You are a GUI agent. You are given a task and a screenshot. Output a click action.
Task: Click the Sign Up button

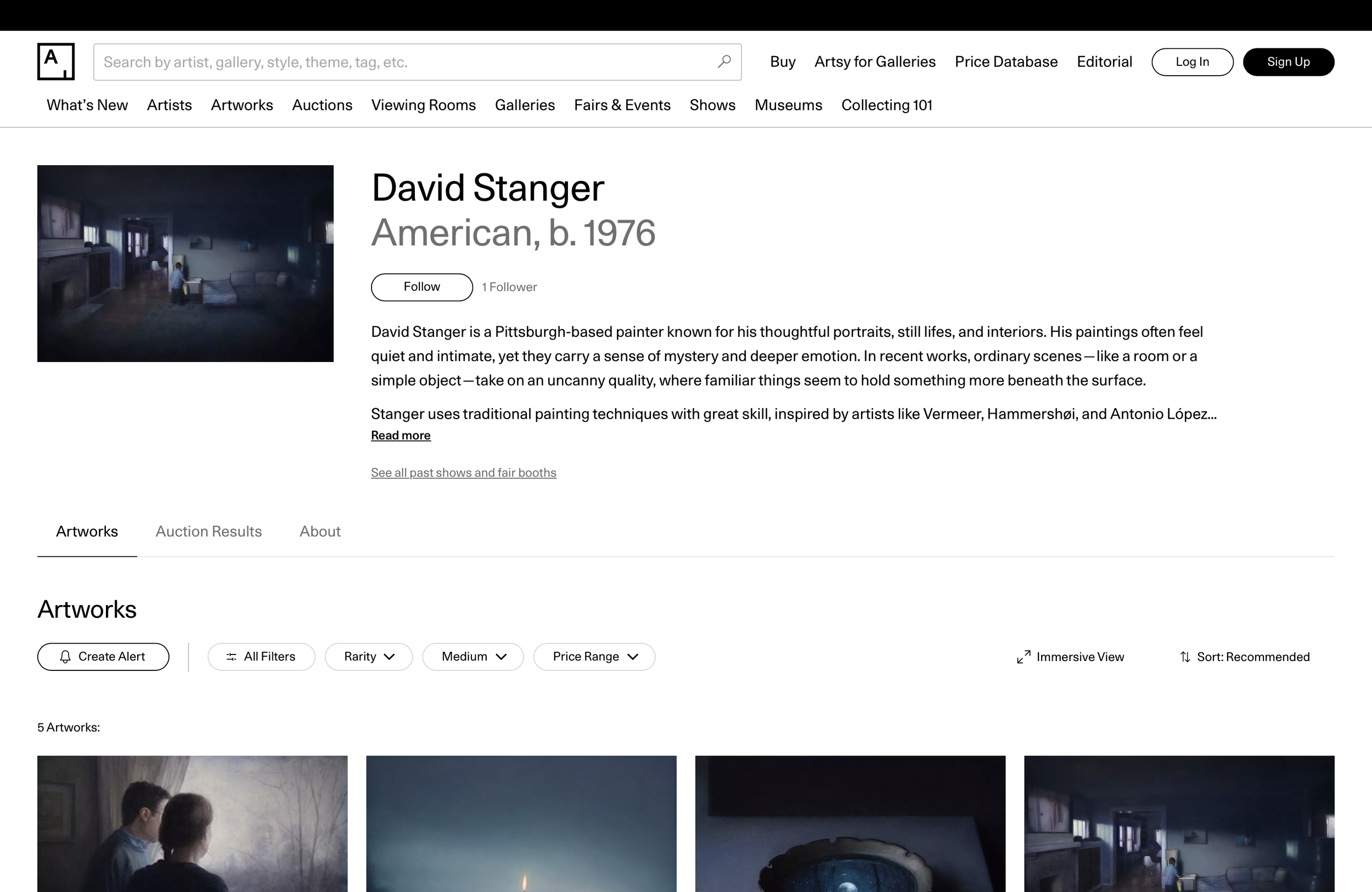click(1288, 61)
